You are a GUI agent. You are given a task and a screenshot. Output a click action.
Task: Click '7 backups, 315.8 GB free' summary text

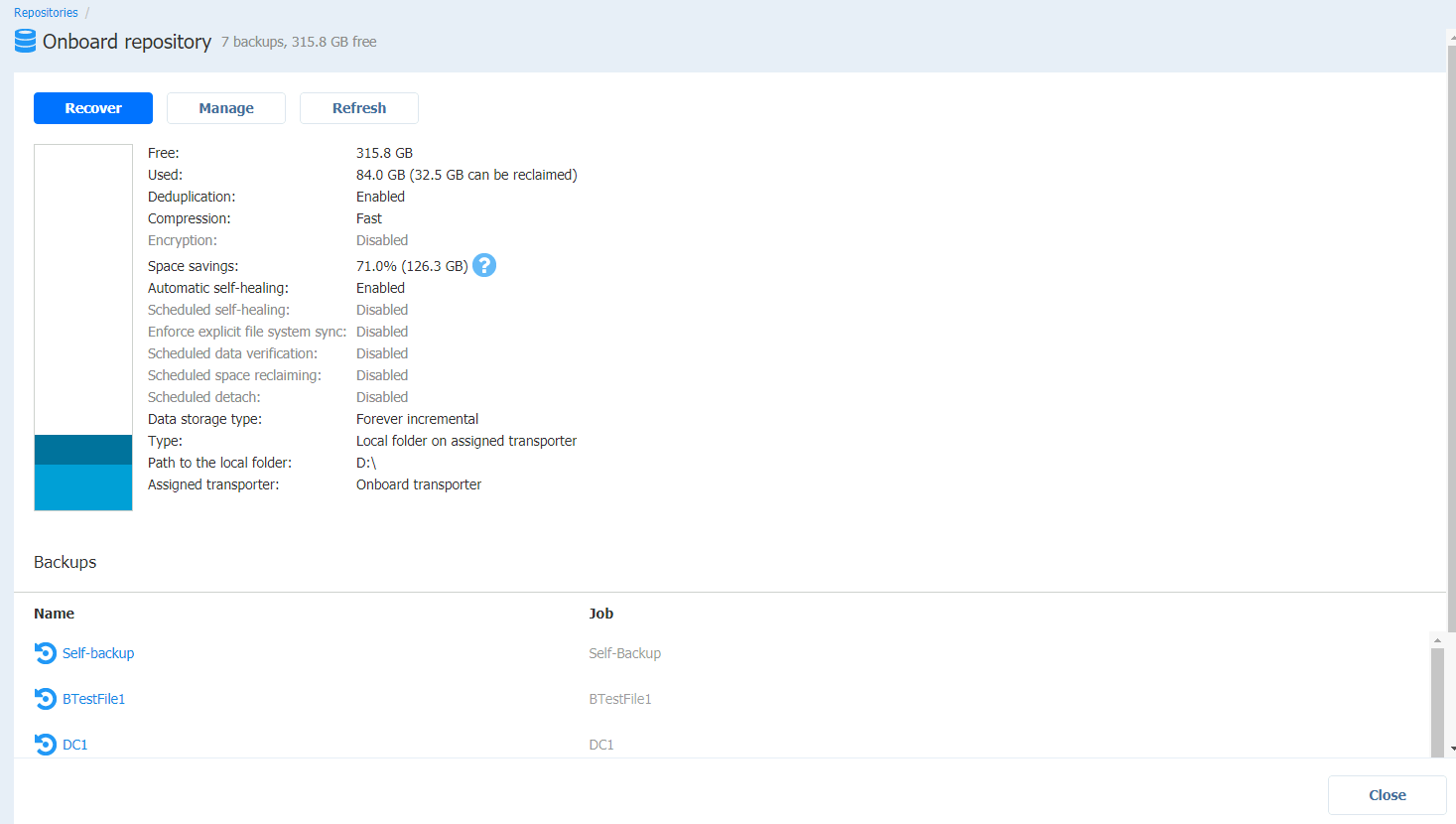pos(299,42)
